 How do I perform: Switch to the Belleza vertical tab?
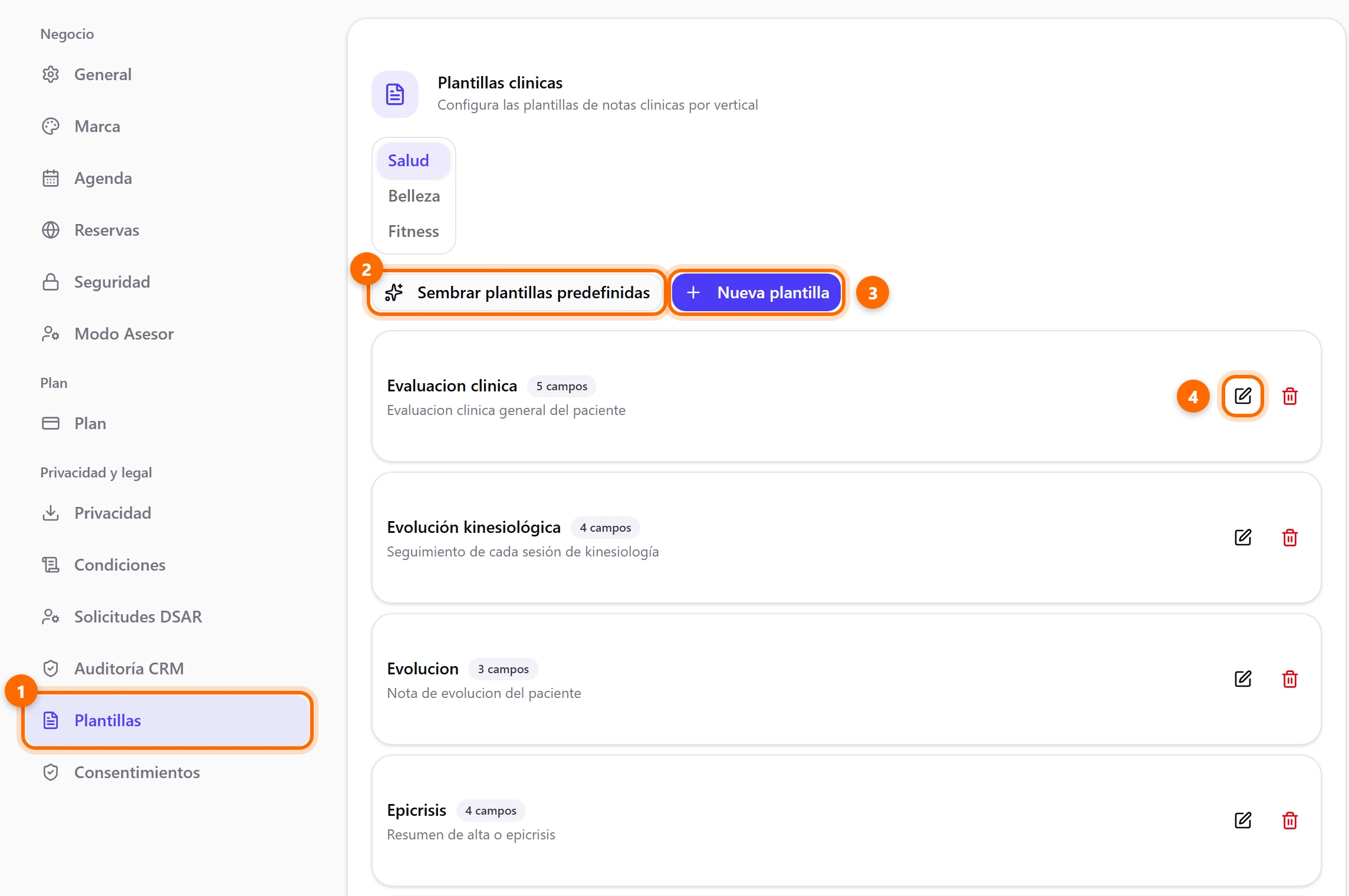414,196
